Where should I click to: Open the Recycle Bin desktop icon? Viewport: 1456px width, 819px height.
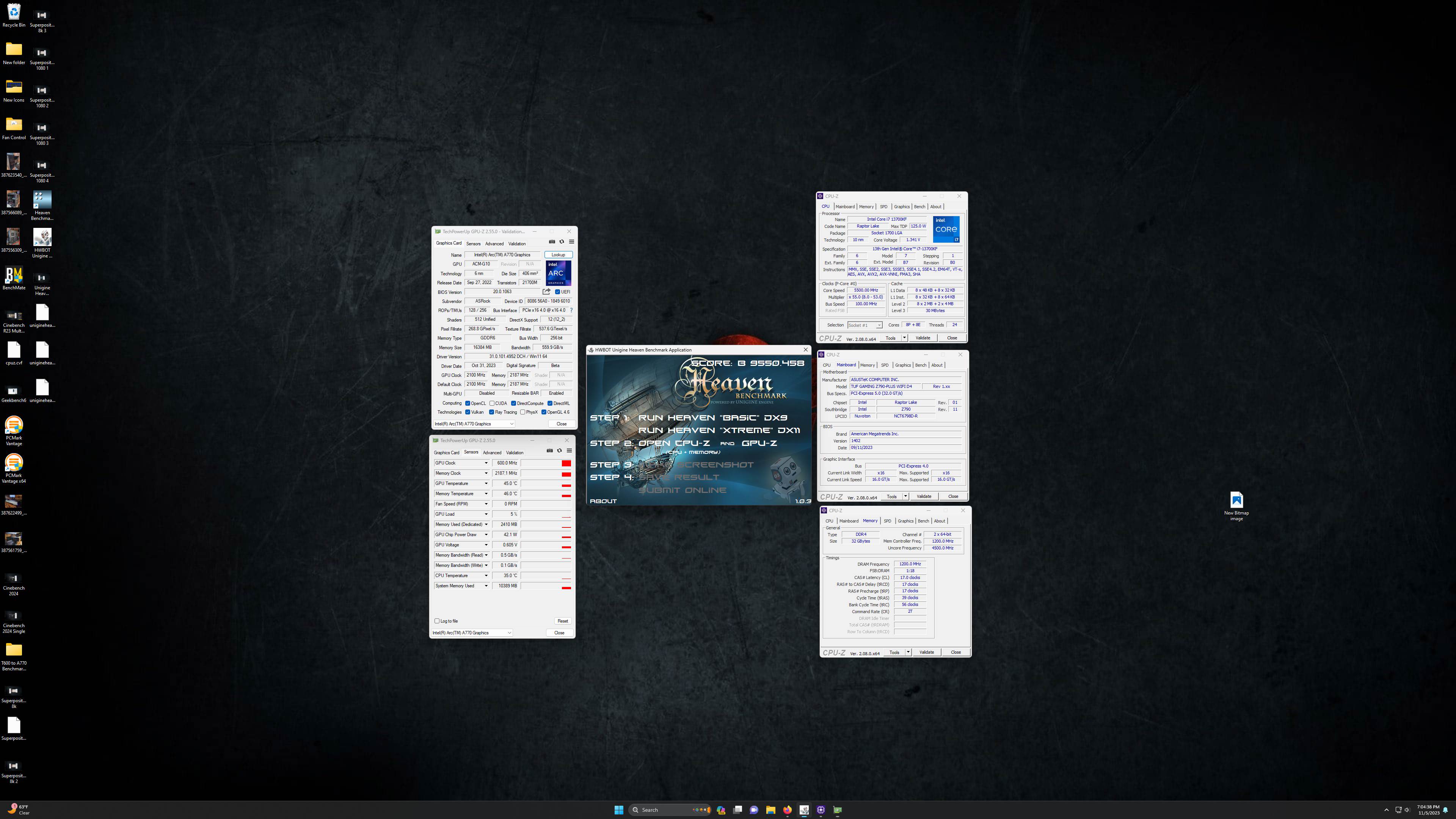[x=14, y=15]
